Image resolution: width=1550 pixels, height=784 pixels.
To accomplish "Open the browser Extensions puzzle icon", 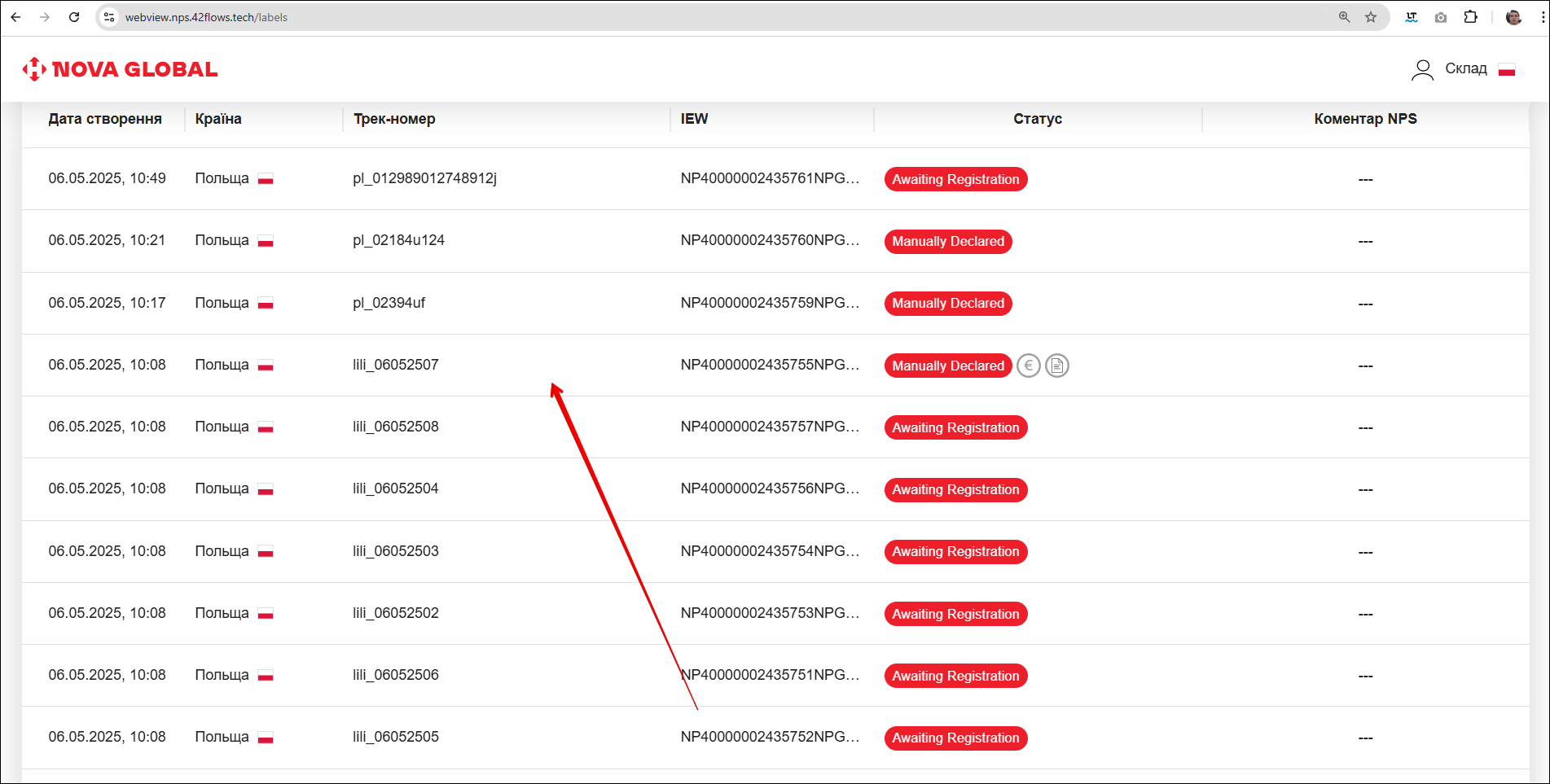I will 1470,17.
